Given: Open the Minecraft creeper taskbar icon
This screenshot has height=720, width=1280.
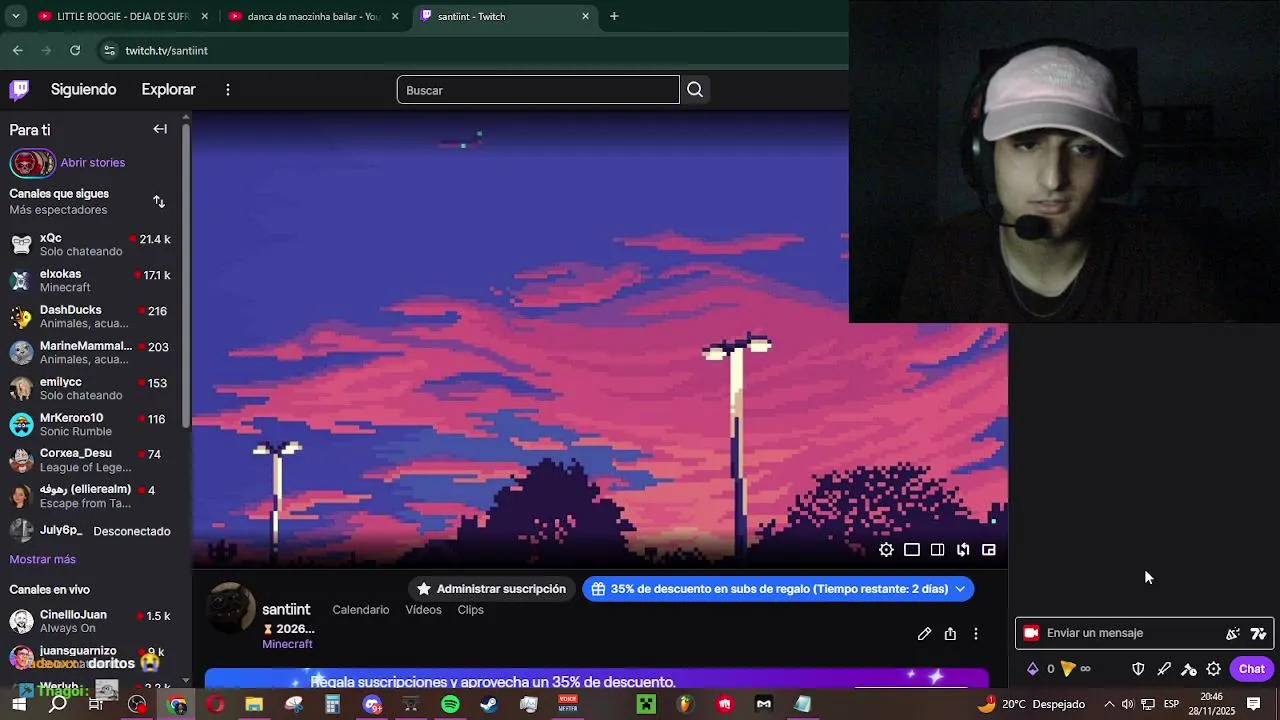Looking at the screenshot, I should [646, 705].
